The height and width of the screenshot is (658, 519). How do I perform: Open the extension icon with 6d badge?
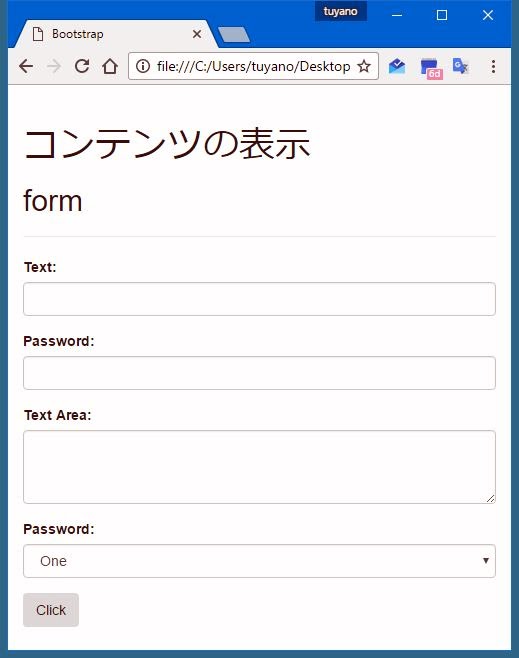click(431, 68)
